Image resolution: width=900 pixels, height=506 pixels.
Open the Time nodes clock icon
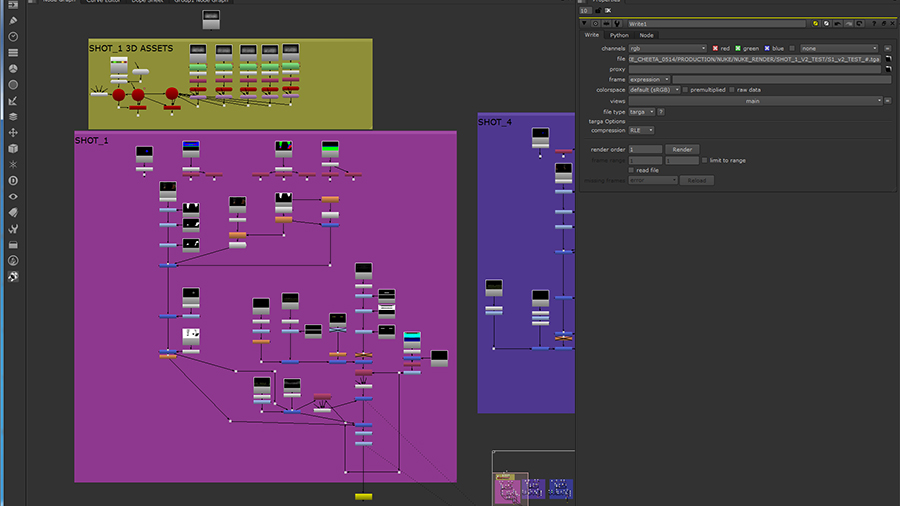14,36
